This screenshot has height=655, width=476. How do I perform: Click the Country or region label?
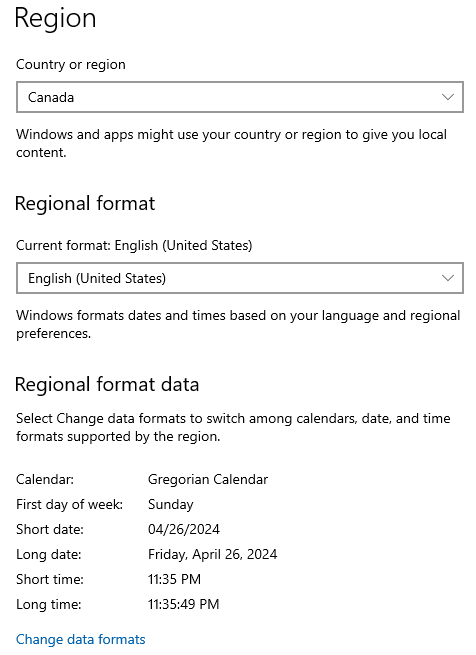click(71, 64)
